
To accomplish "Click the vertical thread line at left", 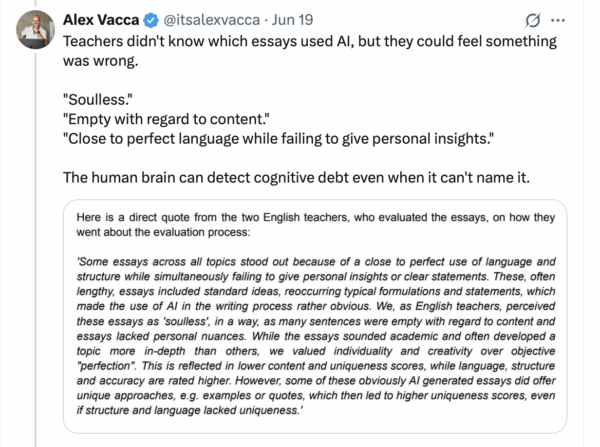I will pyautogui.click(x=37, y=250).
